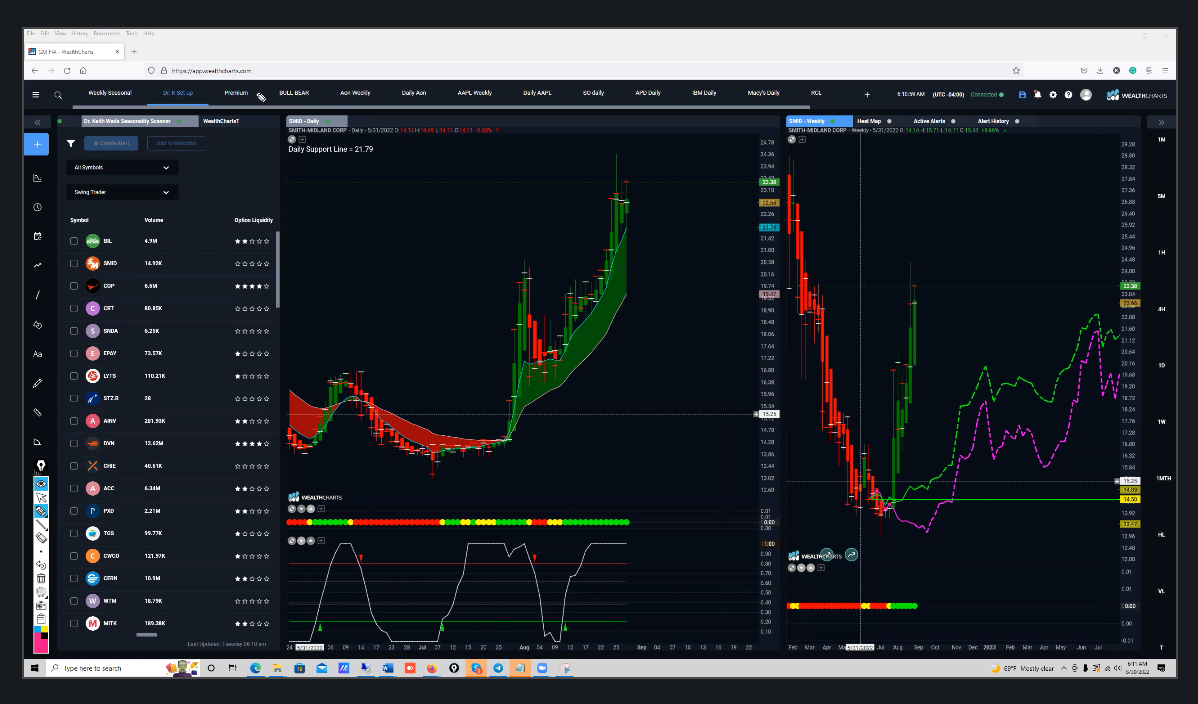The width and height of the screenshot is (1198, 704).
Task: Select the pen nib tool above drawing palette
Action: coord(41,466)
